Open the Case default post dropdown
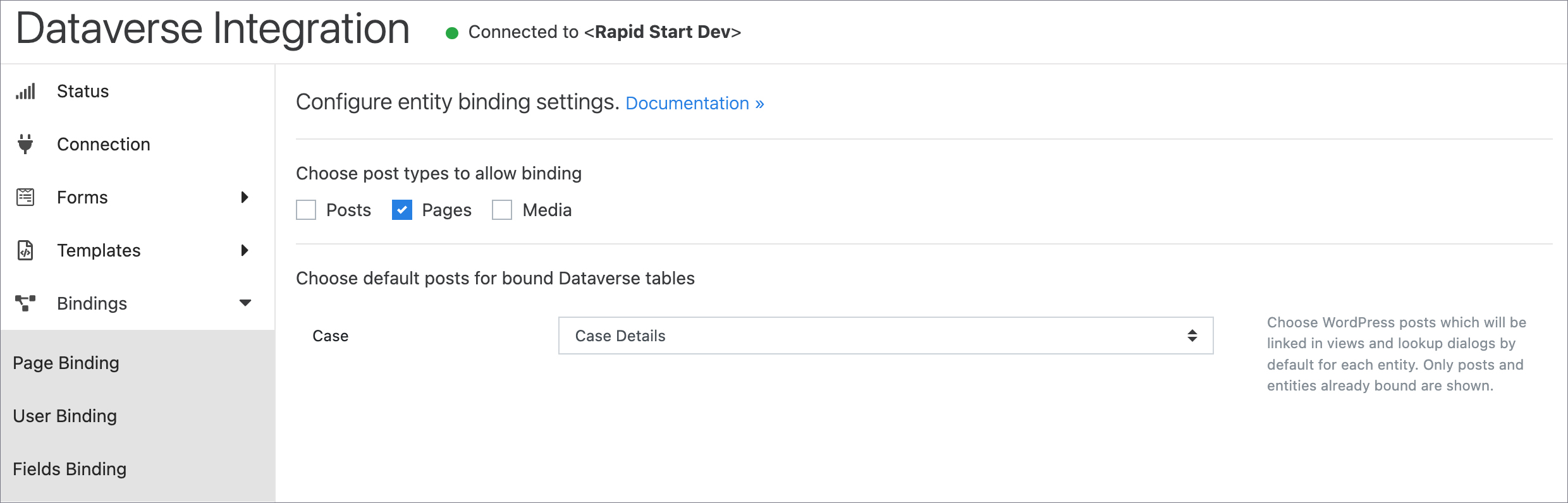Viewport: 1568px width, 503px height. click(886, 336)
